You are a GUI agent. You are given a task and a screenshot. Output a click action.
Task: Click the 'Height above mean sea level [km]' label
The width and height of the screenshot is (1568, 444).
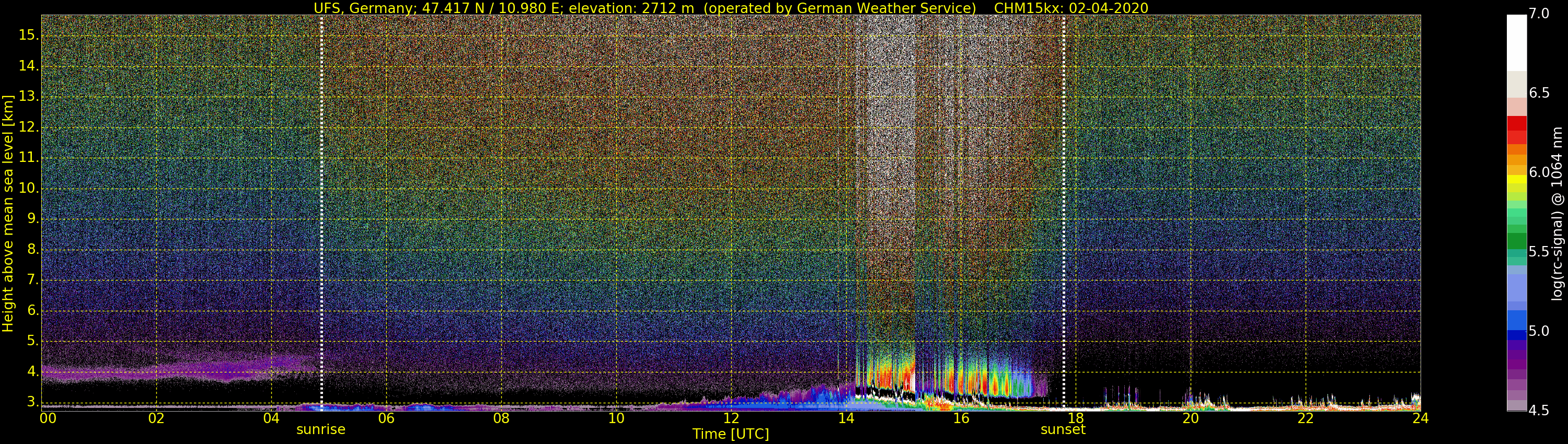(x=8, y=213)
